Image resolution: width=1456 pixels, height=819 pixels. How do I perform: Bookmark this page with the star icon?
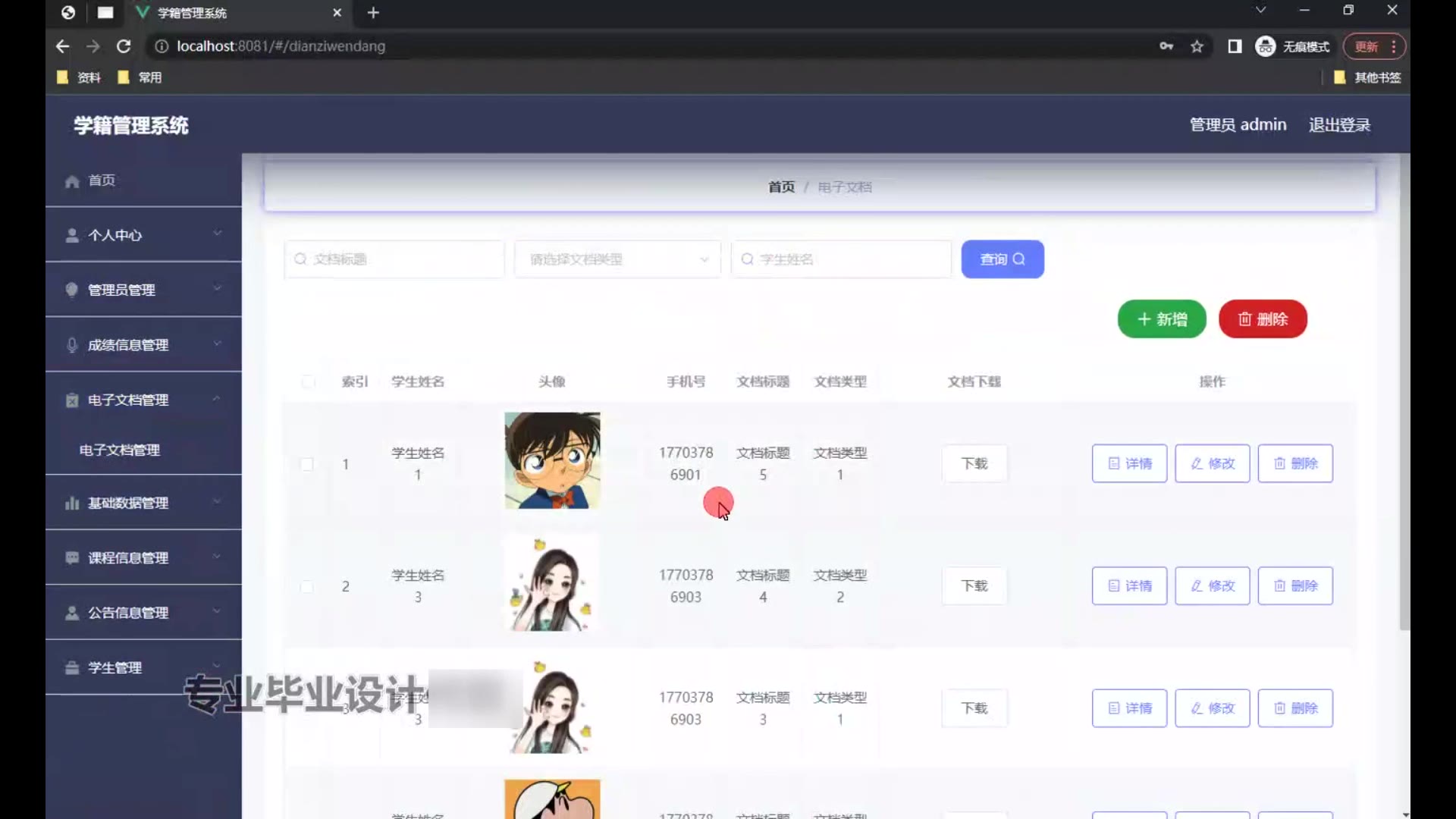tap(1197, 46)
